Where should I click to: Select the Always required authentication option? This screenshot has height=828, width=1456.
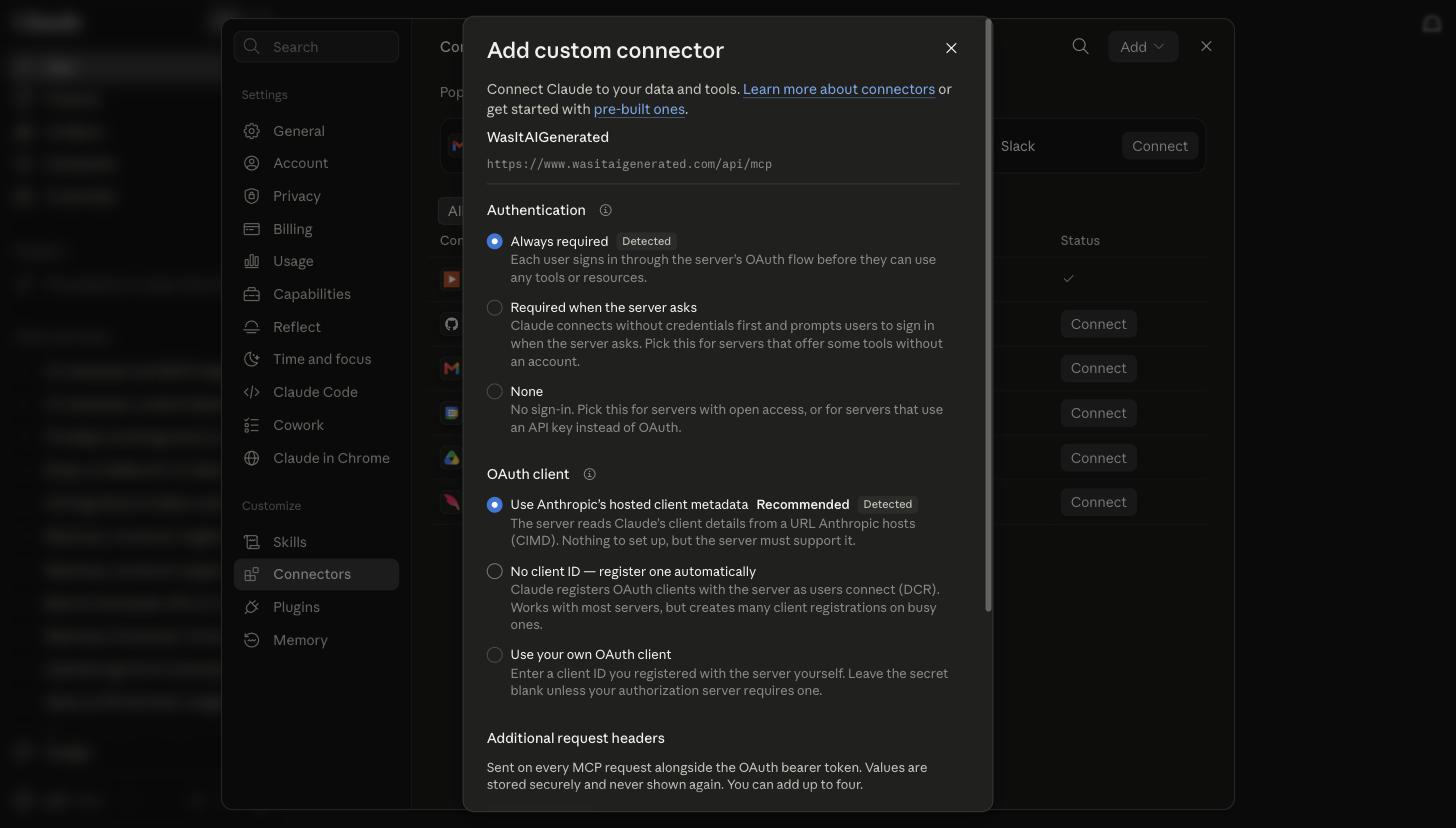pyautogui.click(x=495, y=241)
